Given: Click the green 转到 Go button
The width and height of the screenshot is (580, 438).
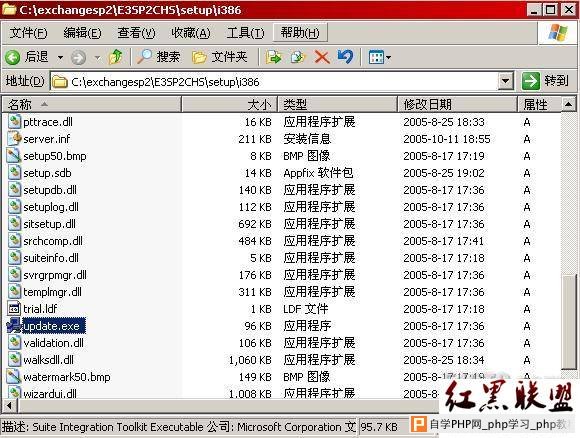Looking at the screenshot, I should click(546, 81).
